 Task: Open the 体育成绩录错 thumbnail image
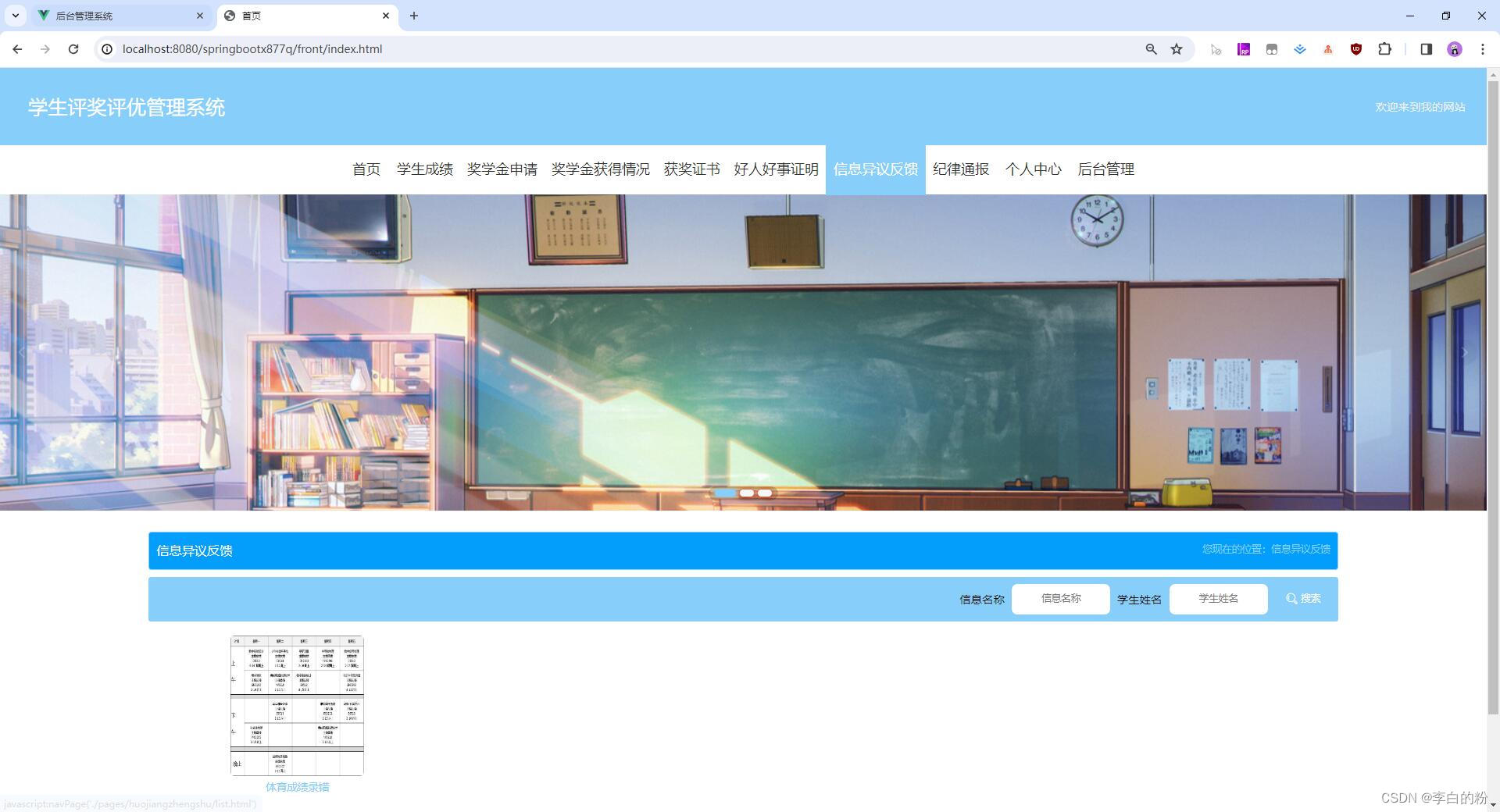coord(297,706)
